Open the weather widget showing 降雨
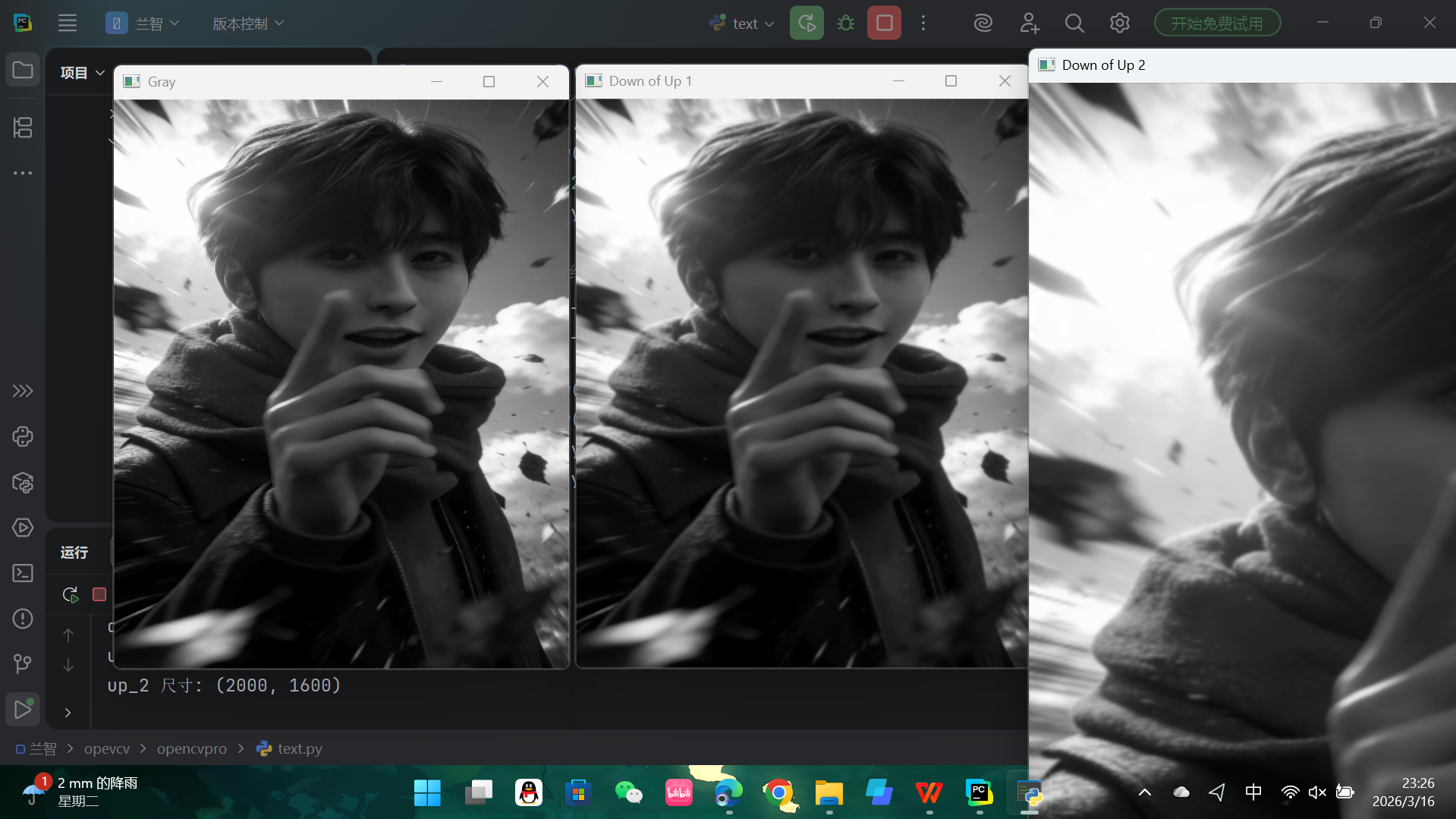1456x819 pixels. click(80, 792)
